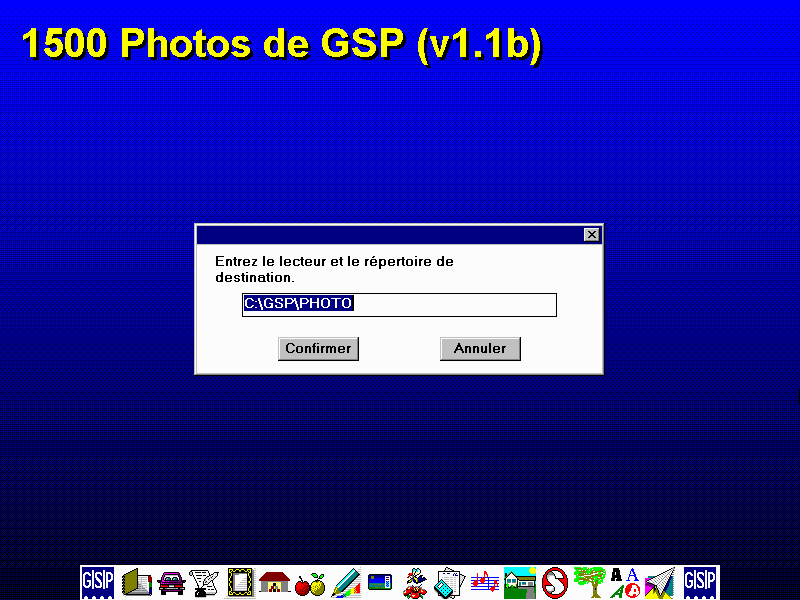Click the destination path input field

click(x=398, y=304)
